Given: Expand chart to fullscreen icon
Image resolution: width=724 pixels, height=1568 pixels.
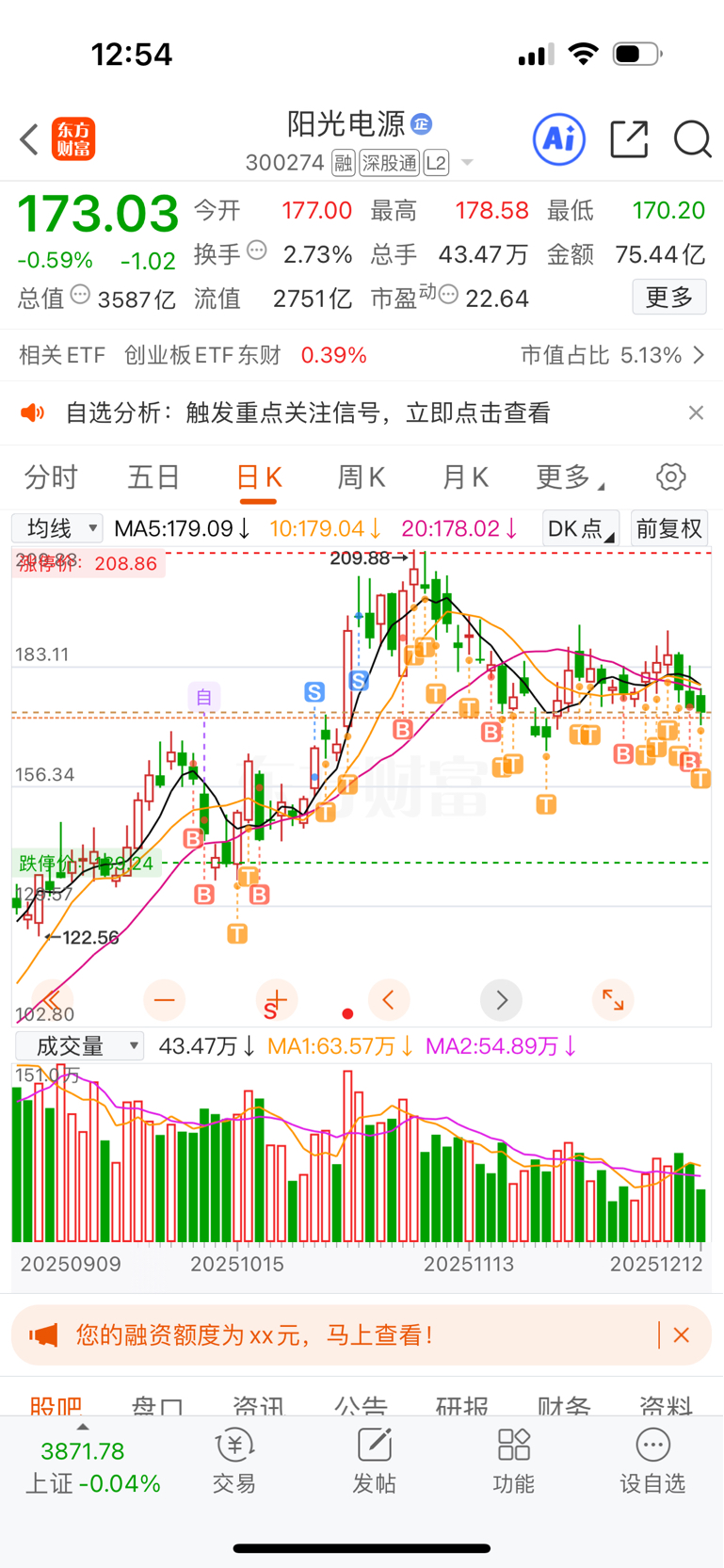Looking at the screenshot, I should (613, 1000).
